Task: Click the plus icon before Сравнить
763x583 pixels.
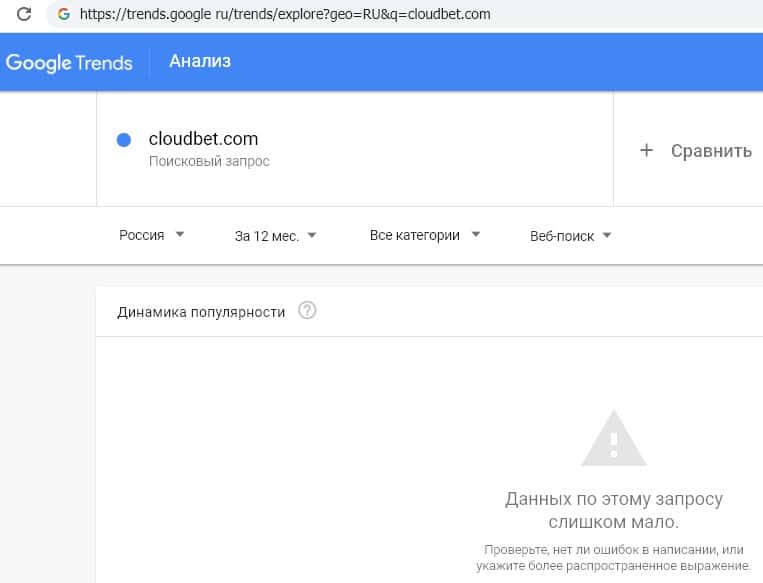Action: click(x=646, y=150)
